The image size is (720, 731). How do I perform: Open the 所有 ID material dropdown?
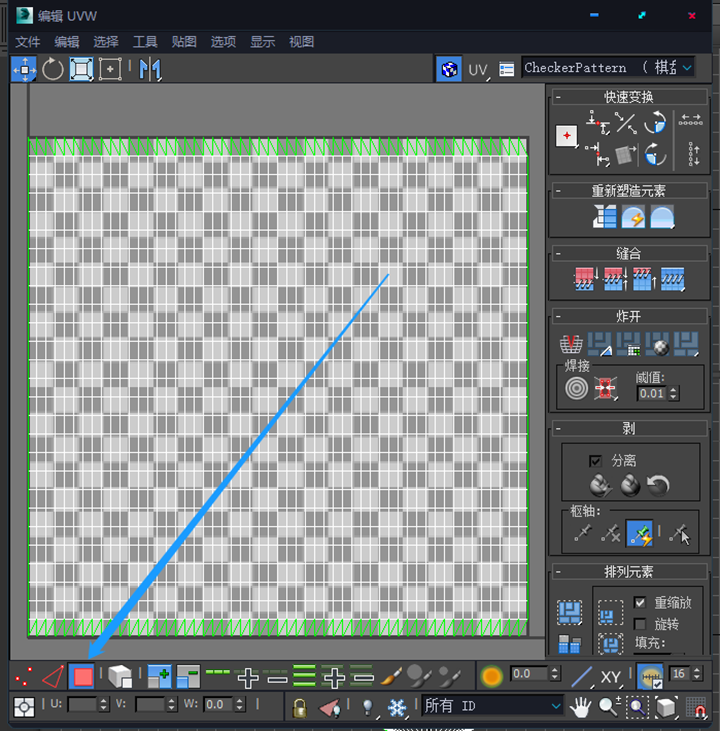pyautogui.click(x=492, y=706)
